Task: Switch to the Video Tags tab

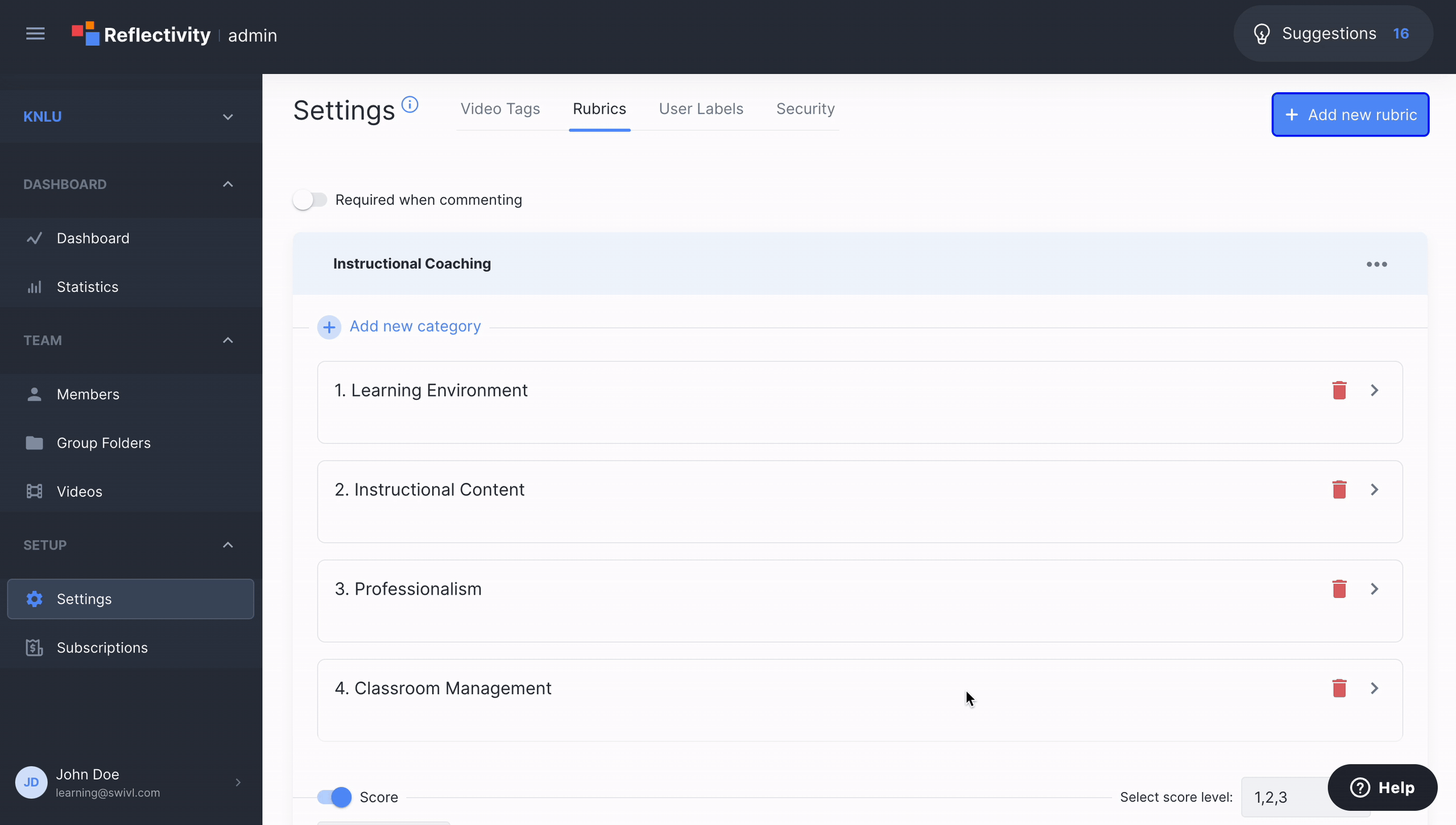Action: point(500,108)
